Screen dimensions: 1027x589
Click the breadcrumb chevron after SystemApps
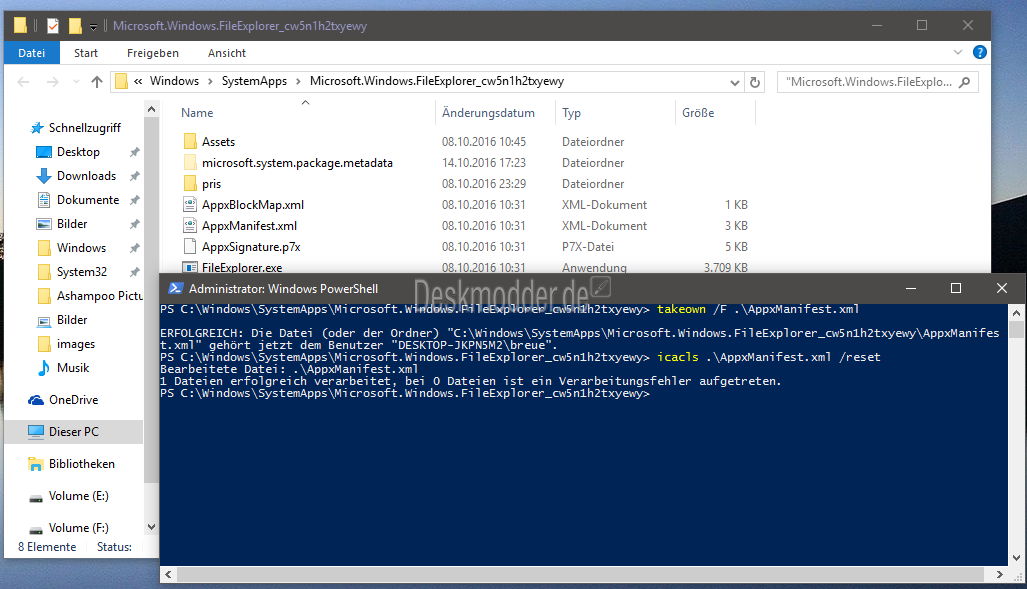(298, 81)
